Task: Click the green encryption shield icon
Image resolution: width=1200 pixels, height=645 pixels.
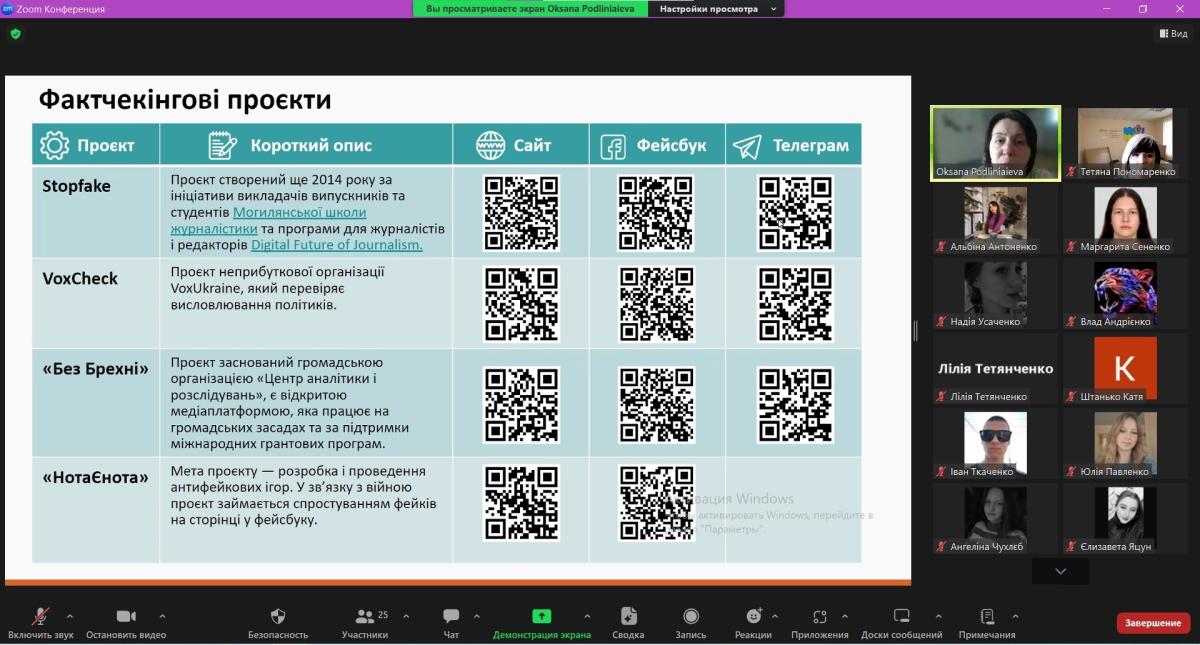Action: tap(15, 33)
